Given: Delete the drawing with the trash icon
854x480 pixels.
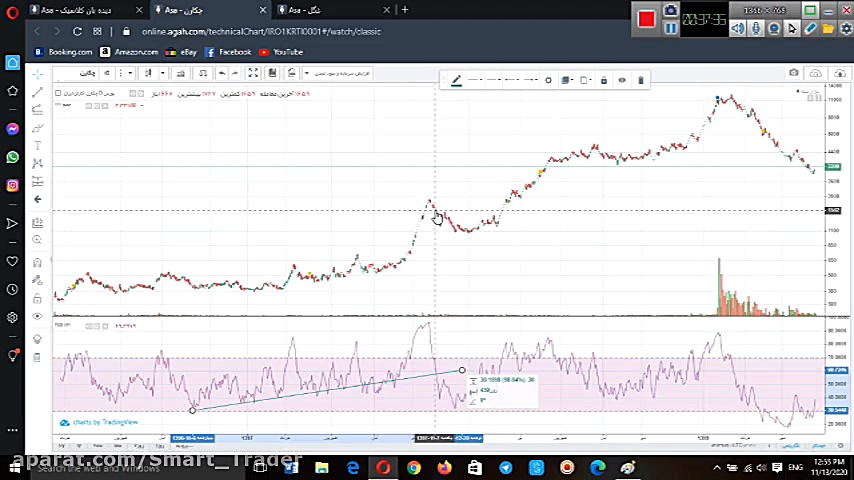Looking at the screenshot, I should 641,80.
